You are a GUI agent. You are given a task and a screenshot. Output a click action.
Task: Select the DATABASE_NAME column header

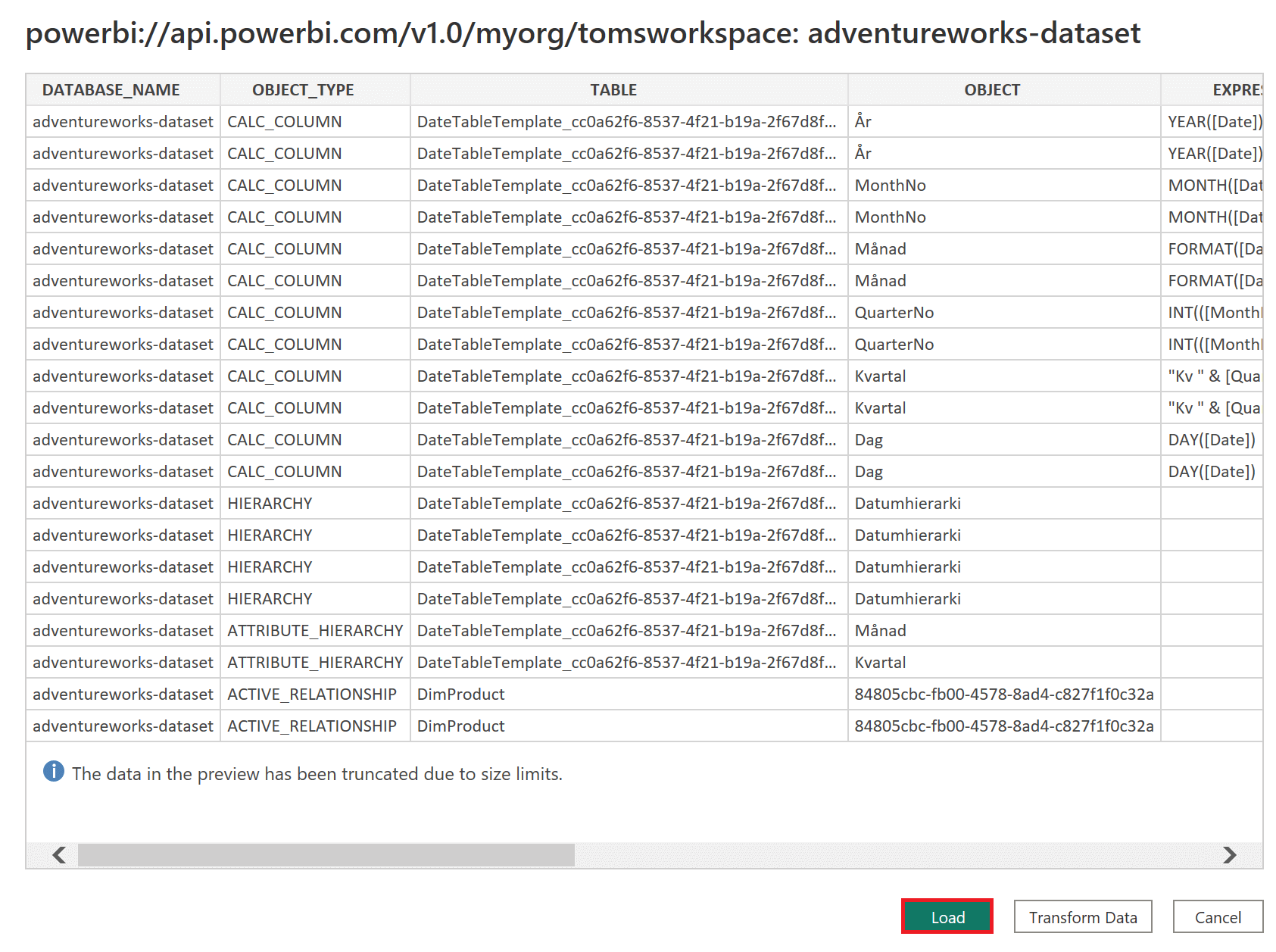(112, 89)
